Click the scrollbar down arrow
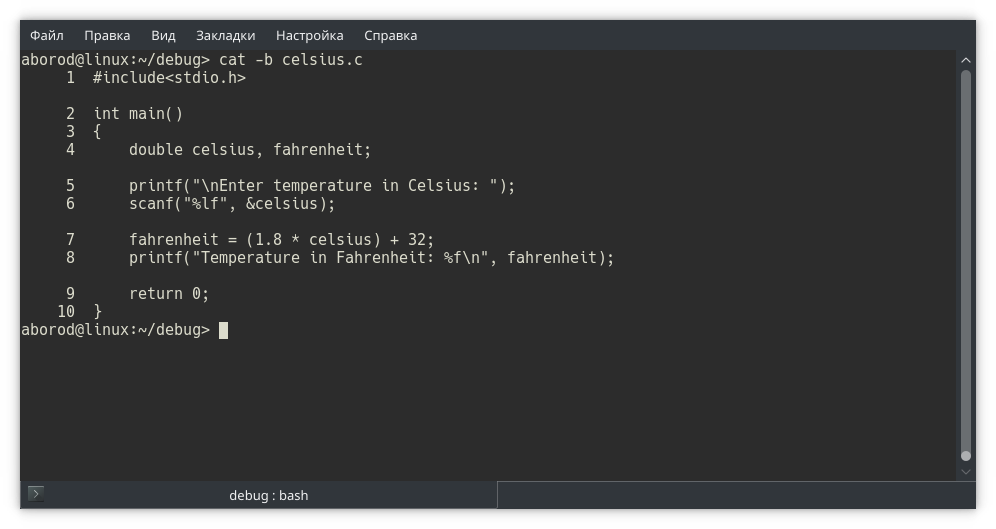This screenshot has width=996, height=529. click(x=965, y=470)
